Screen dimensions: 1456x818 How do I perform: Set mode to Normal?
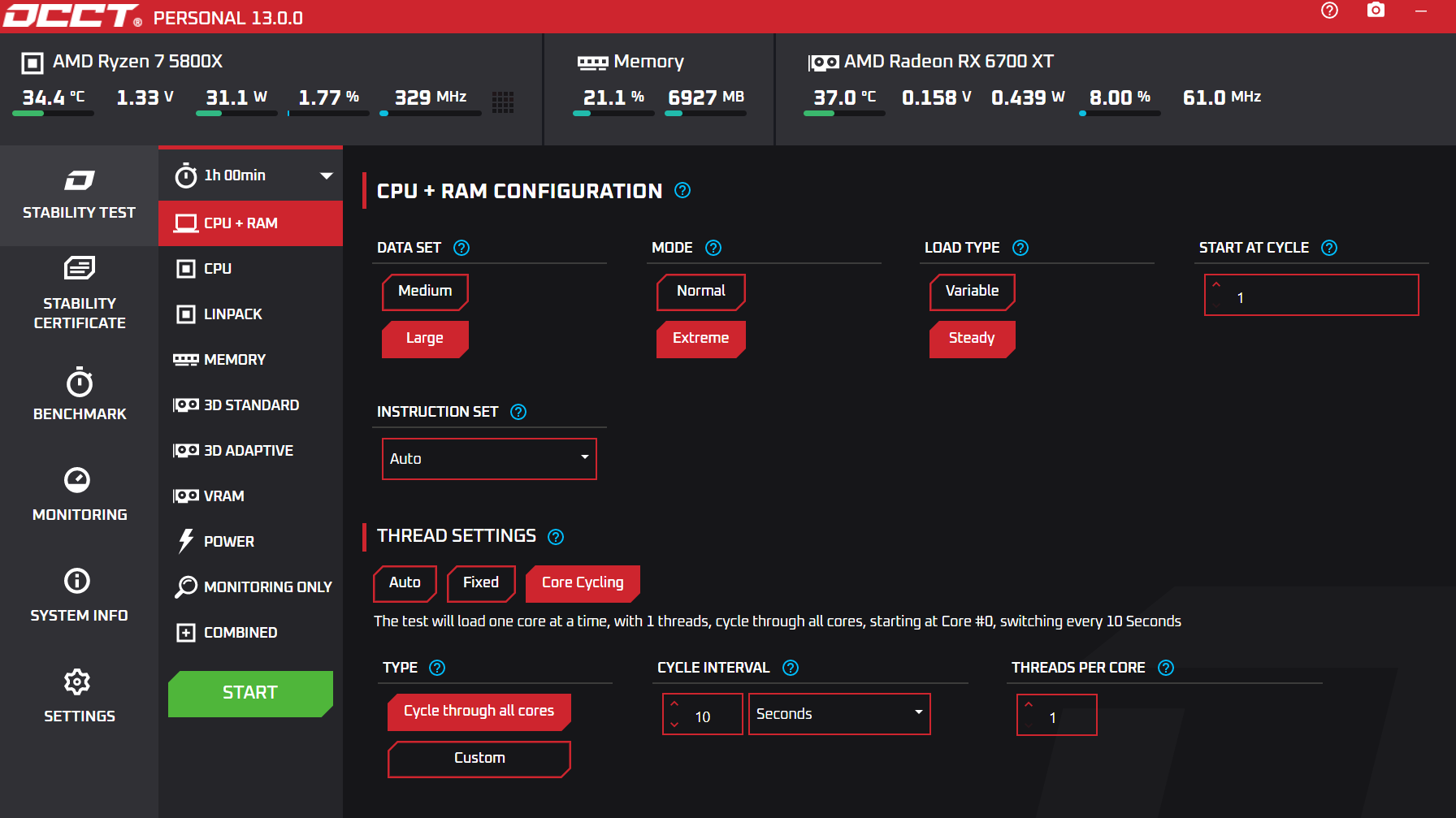point(700,292)
